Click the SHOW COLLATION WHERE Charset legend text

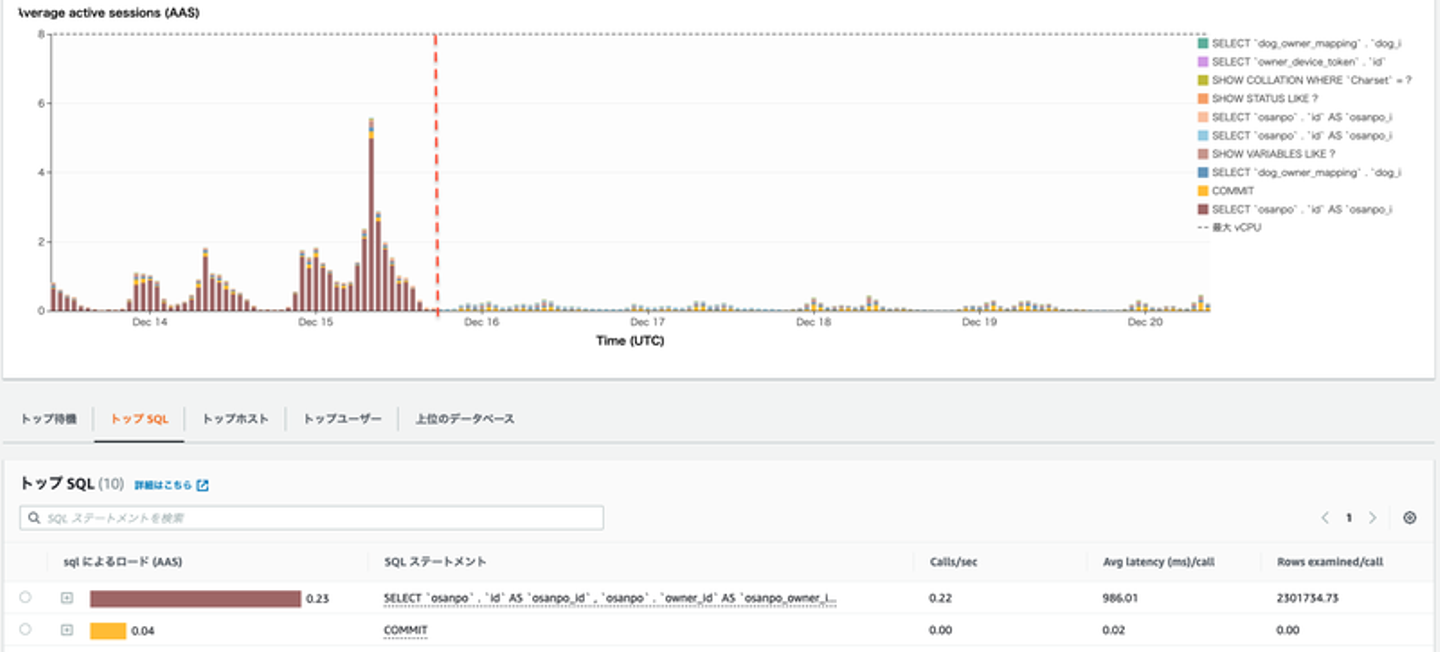(1311, 80)
